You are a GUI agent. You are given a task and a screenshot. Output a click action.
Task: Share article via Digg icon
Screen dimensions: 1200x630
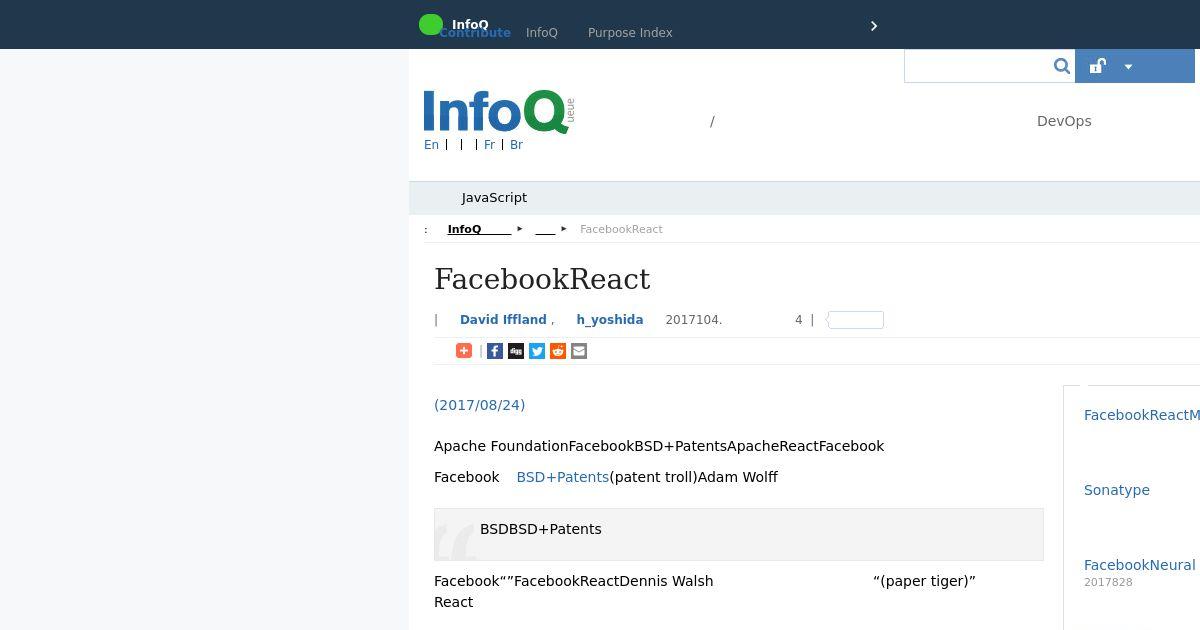click(516, 351)
